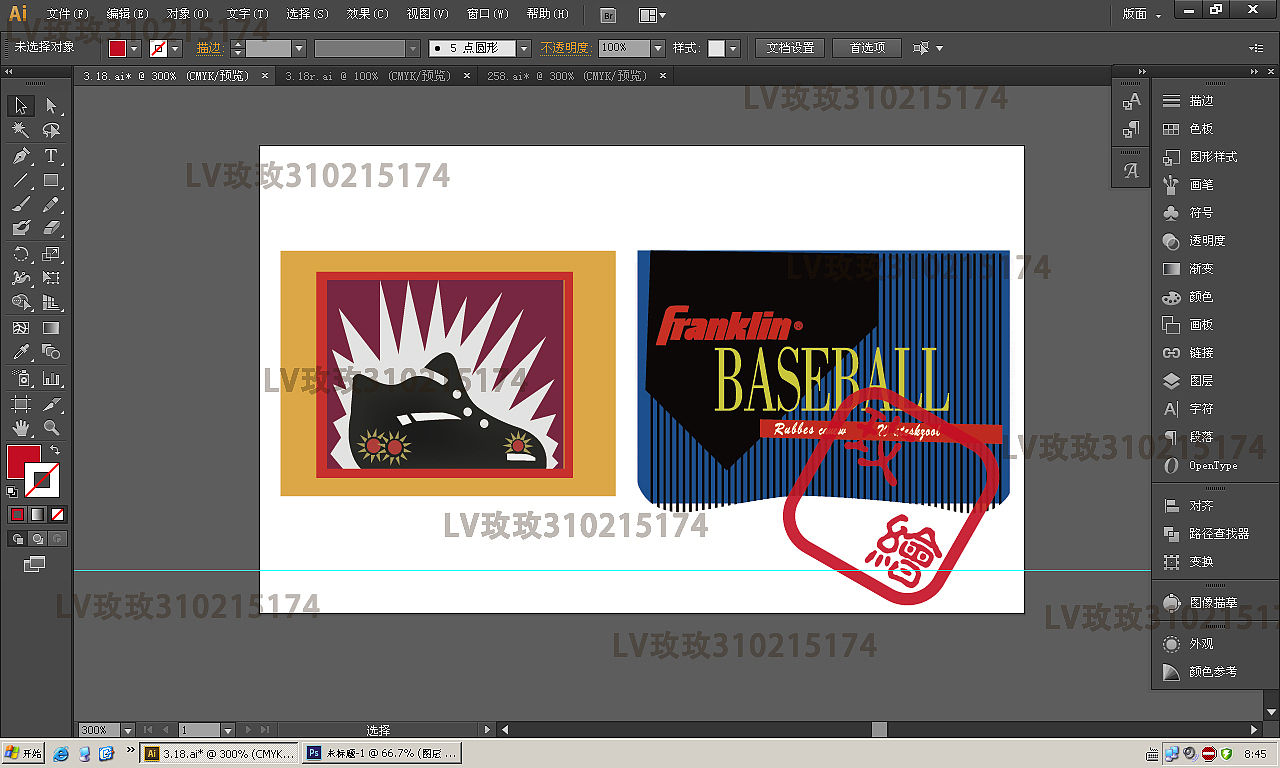Select the Symbol Sprayer tool
The image size is (1280, 768).
coord(21,379)
